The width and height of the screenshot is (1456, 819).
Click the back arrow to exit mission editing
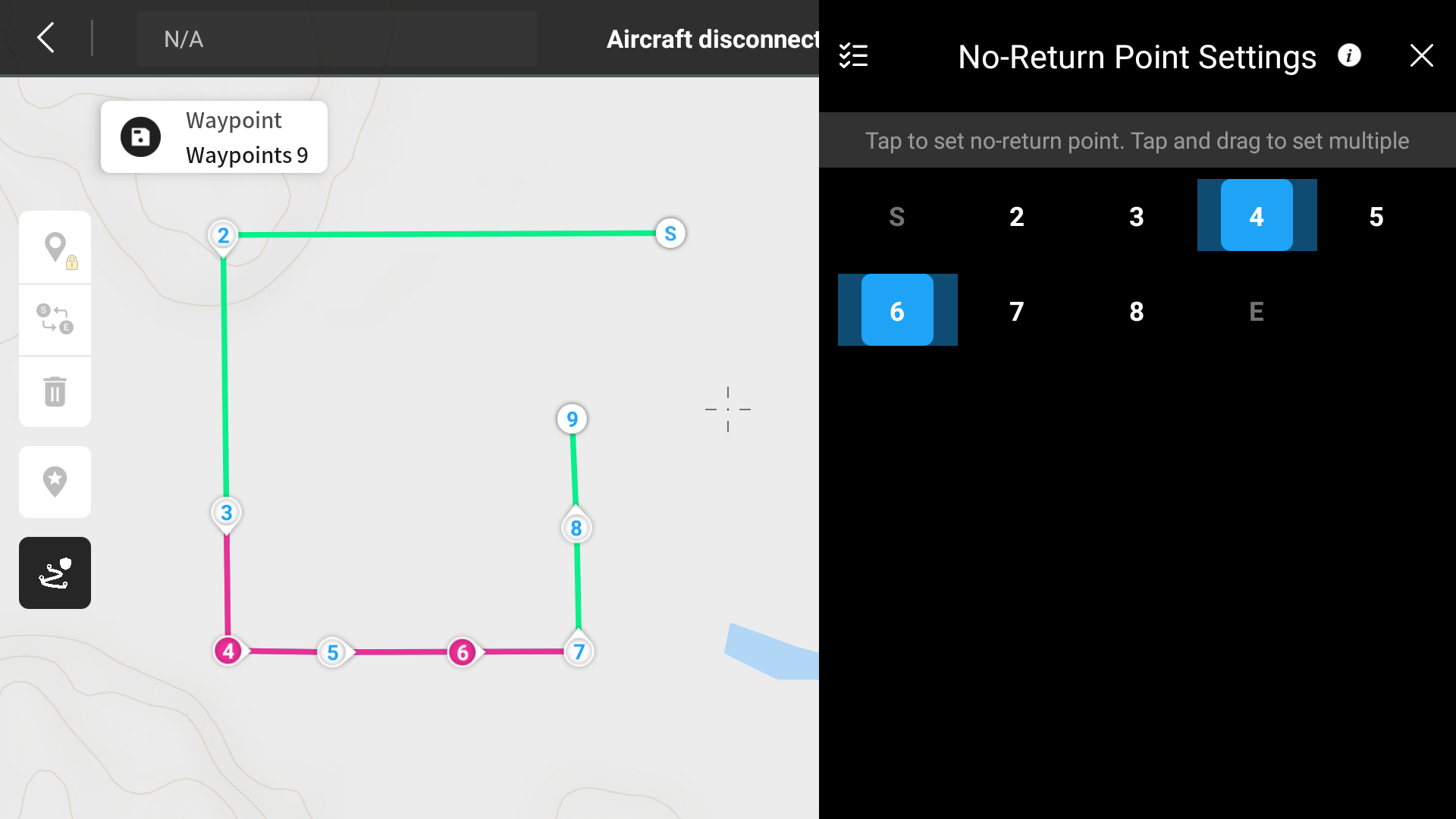(45, 38)
